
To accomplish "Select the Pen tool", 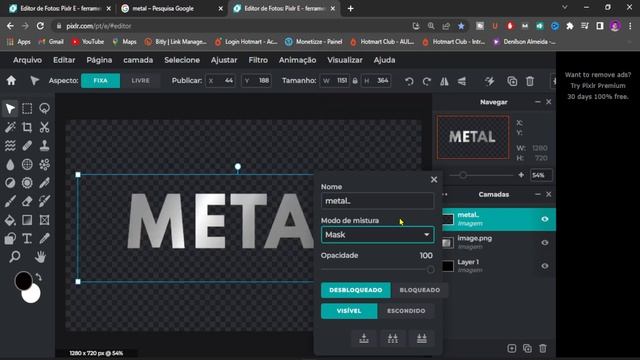I will [44, 183].
